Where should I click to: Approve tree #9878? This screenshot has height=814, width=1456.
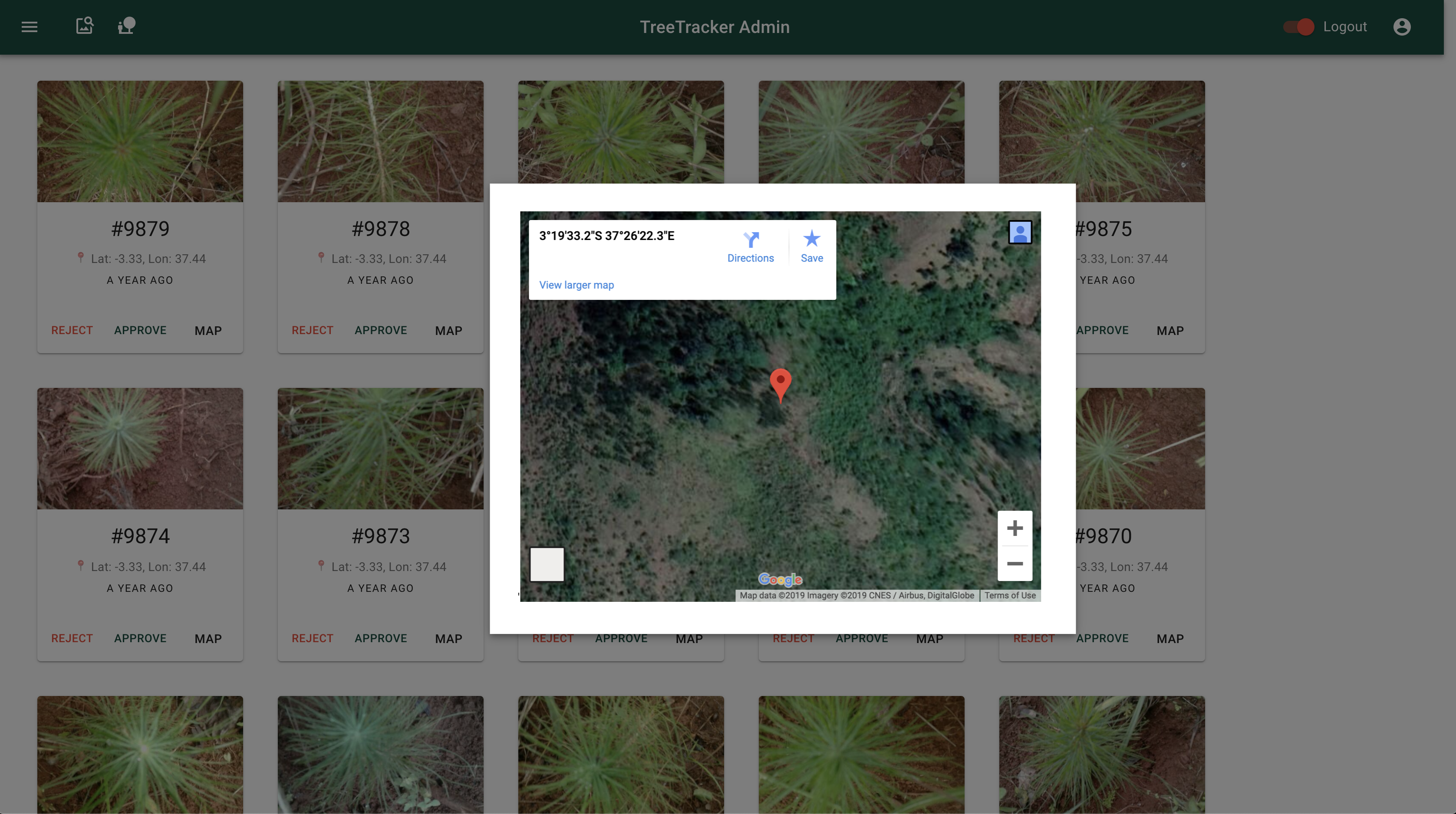380,331
